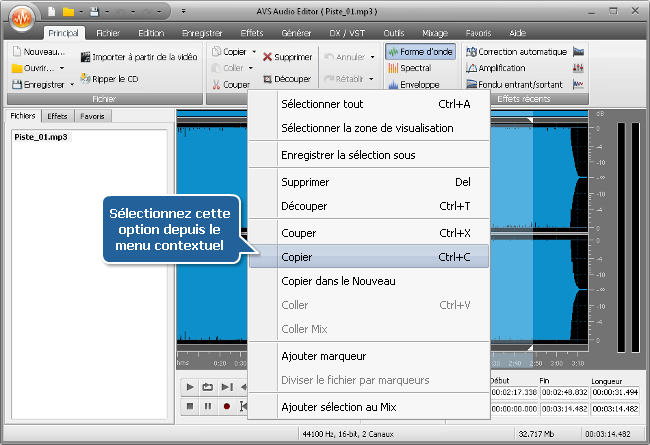
Task: Choose Sélectionner la zone de visualisation
Action: (369, 128)
